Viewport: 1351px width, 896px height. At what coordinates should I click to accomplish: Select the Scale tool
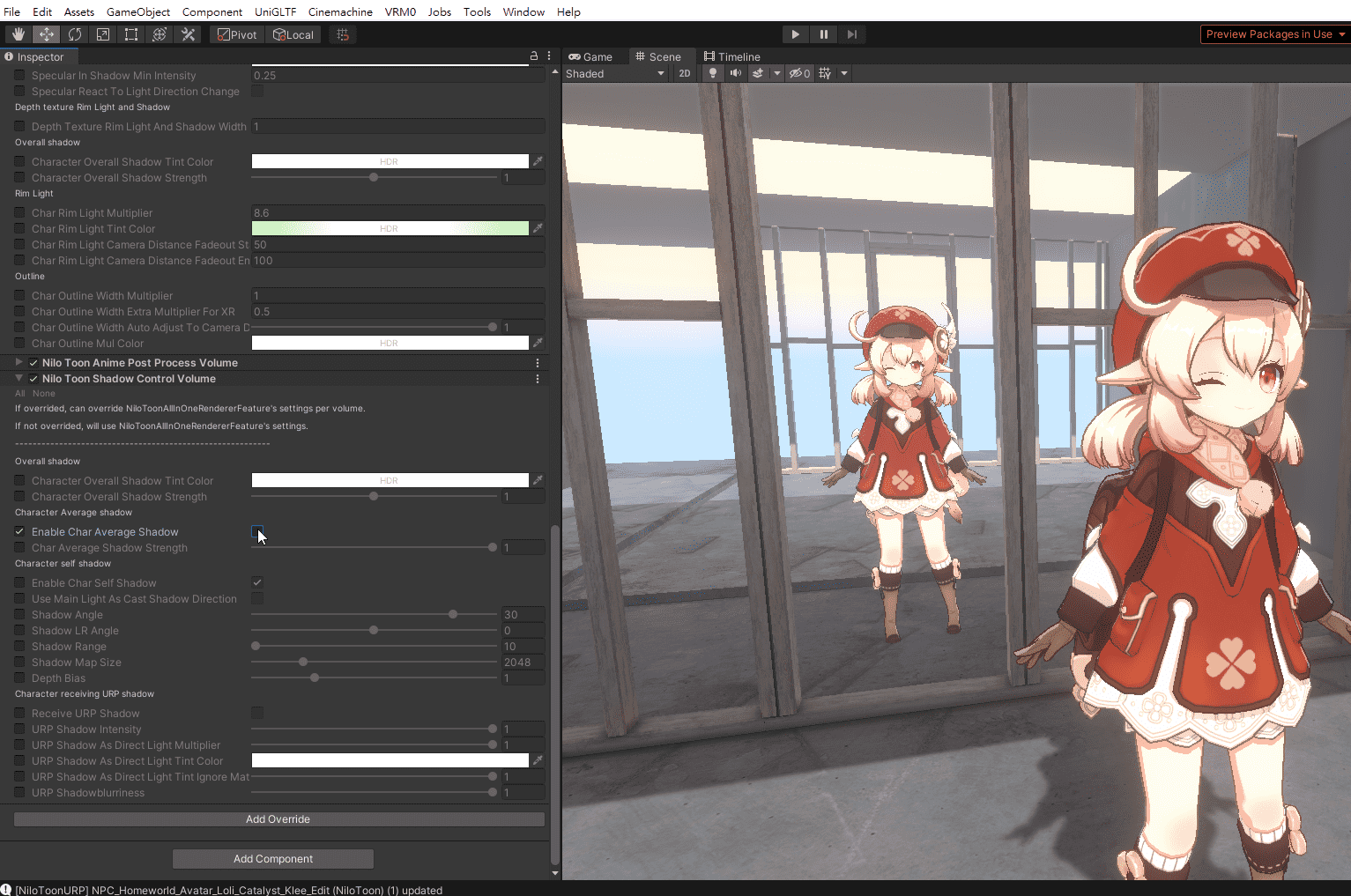coord(103,34)
